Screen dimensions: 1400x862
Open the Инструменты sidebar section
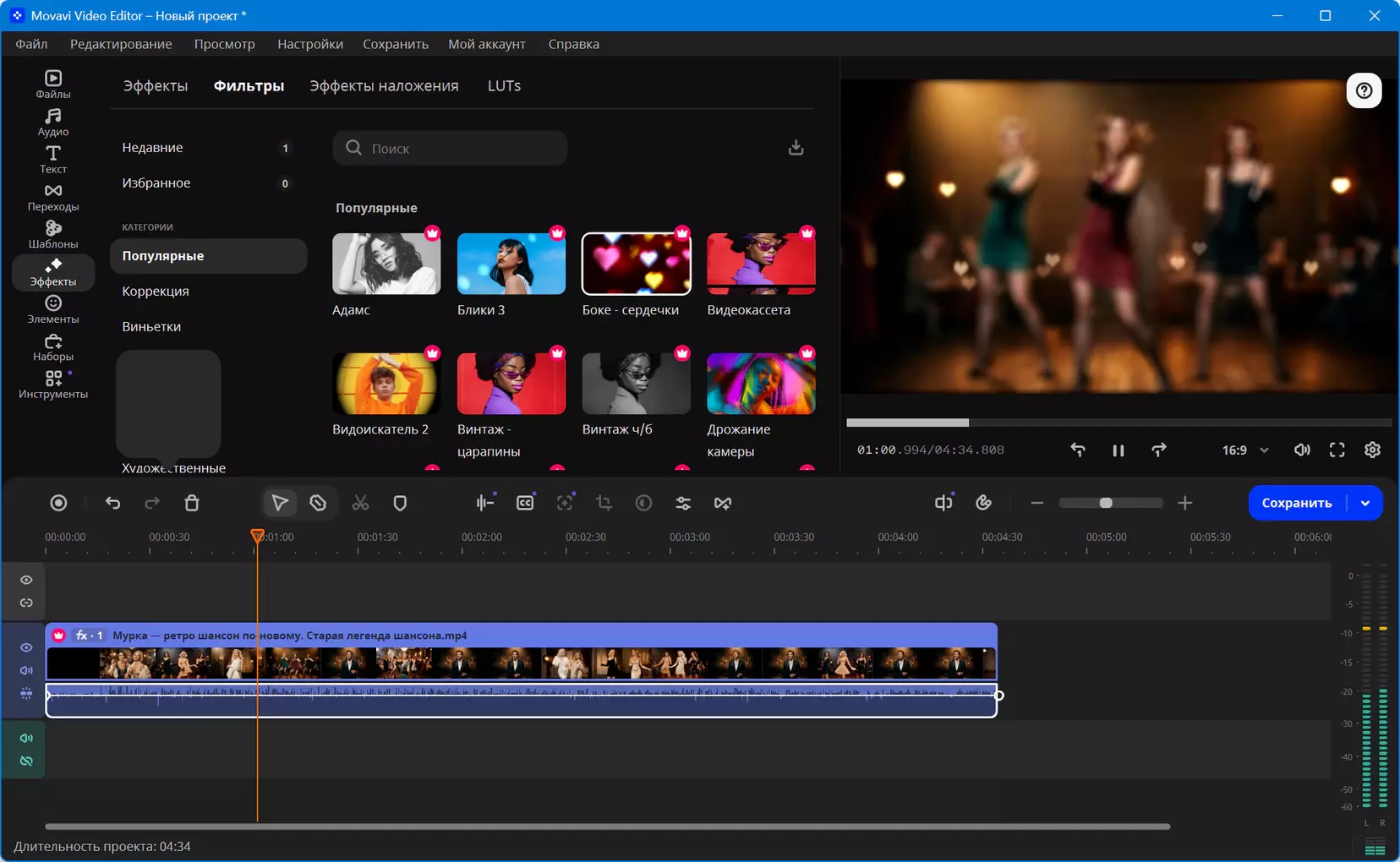click(52, 385)
